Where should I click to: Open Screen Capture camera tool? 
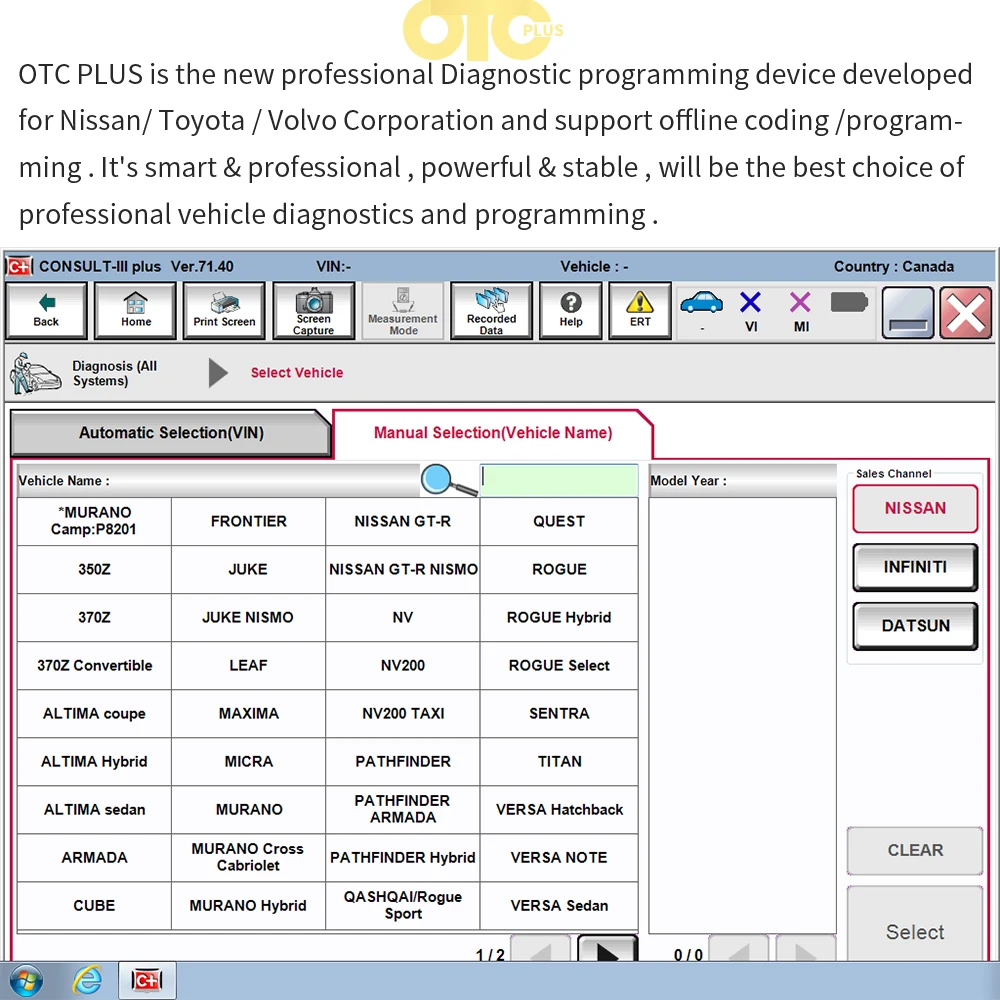pos(313,311)
